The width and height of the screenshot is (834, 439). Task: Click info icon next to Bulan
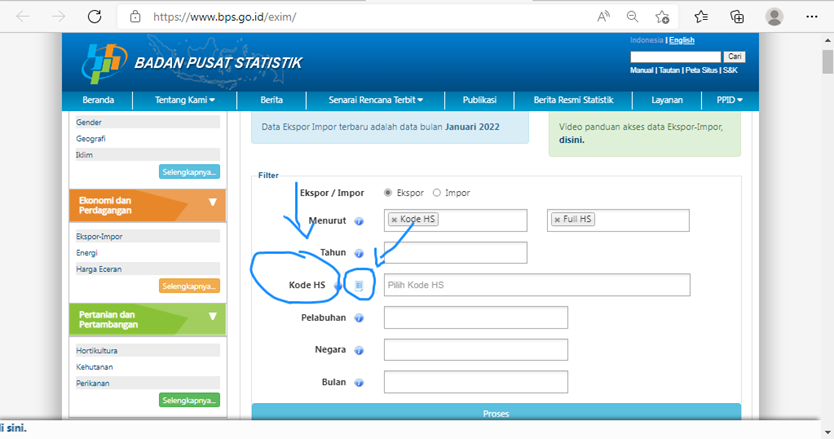pos(359,383)
